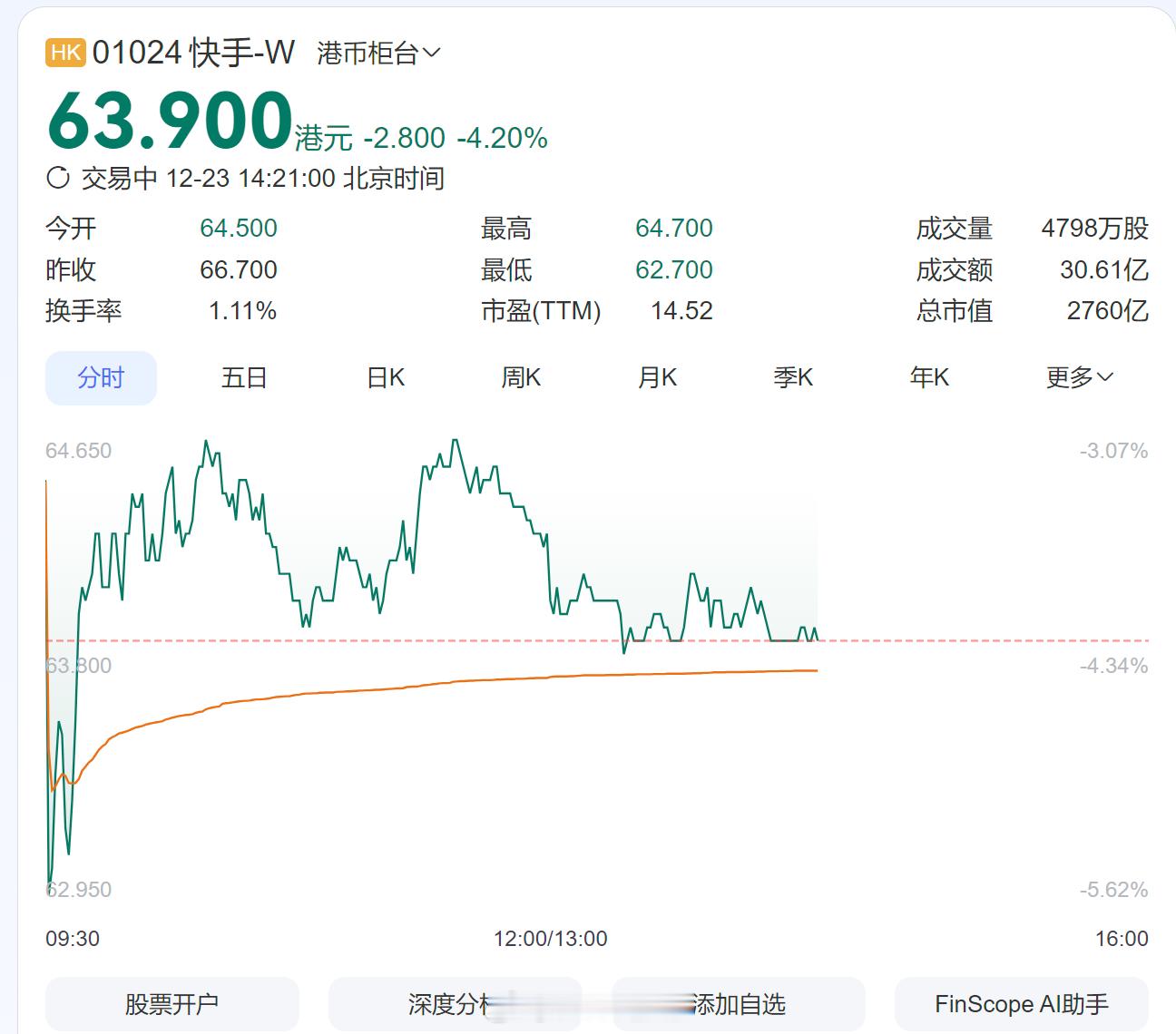
Task: Click the 市盈(TTM) value 14.52
Action: pos(681,311)
